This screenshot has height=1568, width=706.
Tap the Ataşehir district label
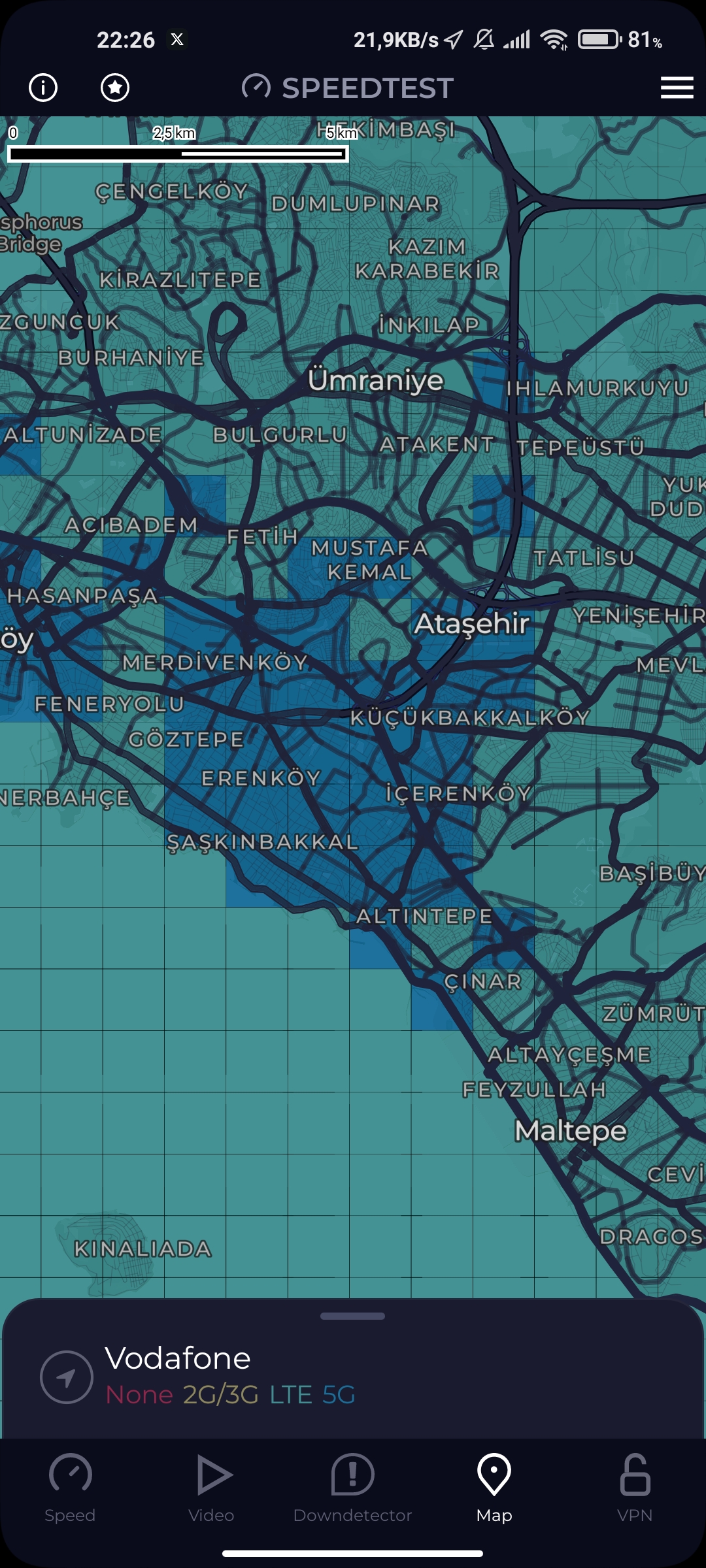[x=471, y=624]
